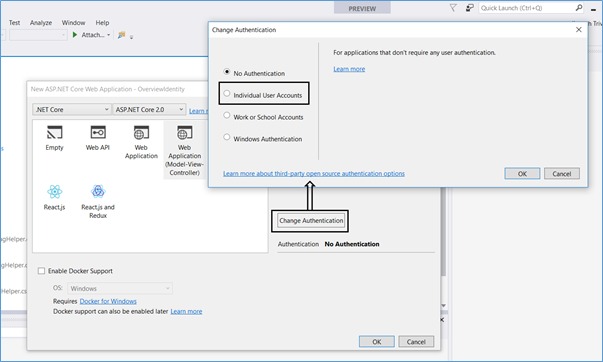Click the 'No Authentication' status text
Screen dimensions: 603x362
(x=352, y=244)
